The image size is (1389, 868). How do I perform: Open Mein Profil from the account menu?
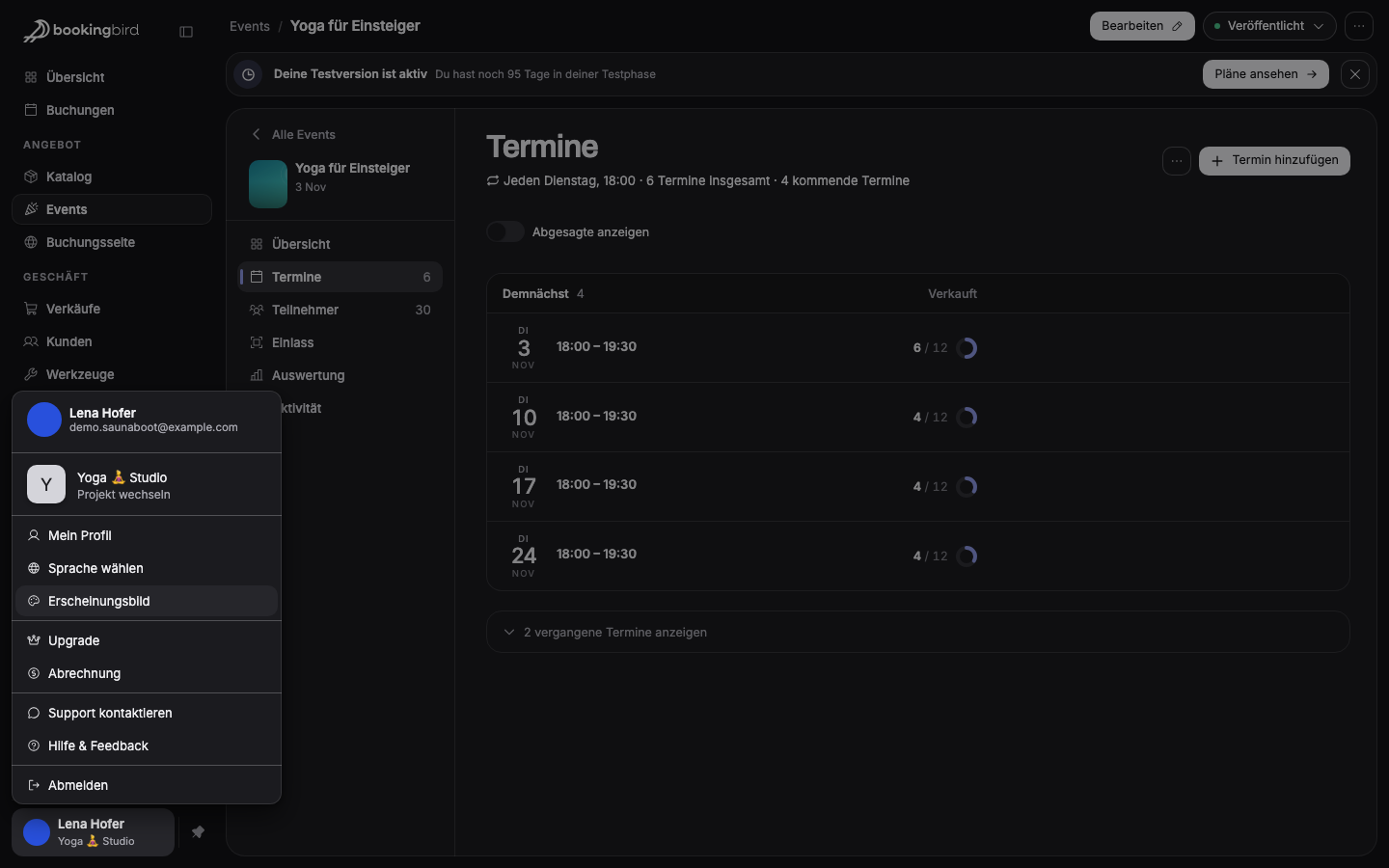coord(147,535)
